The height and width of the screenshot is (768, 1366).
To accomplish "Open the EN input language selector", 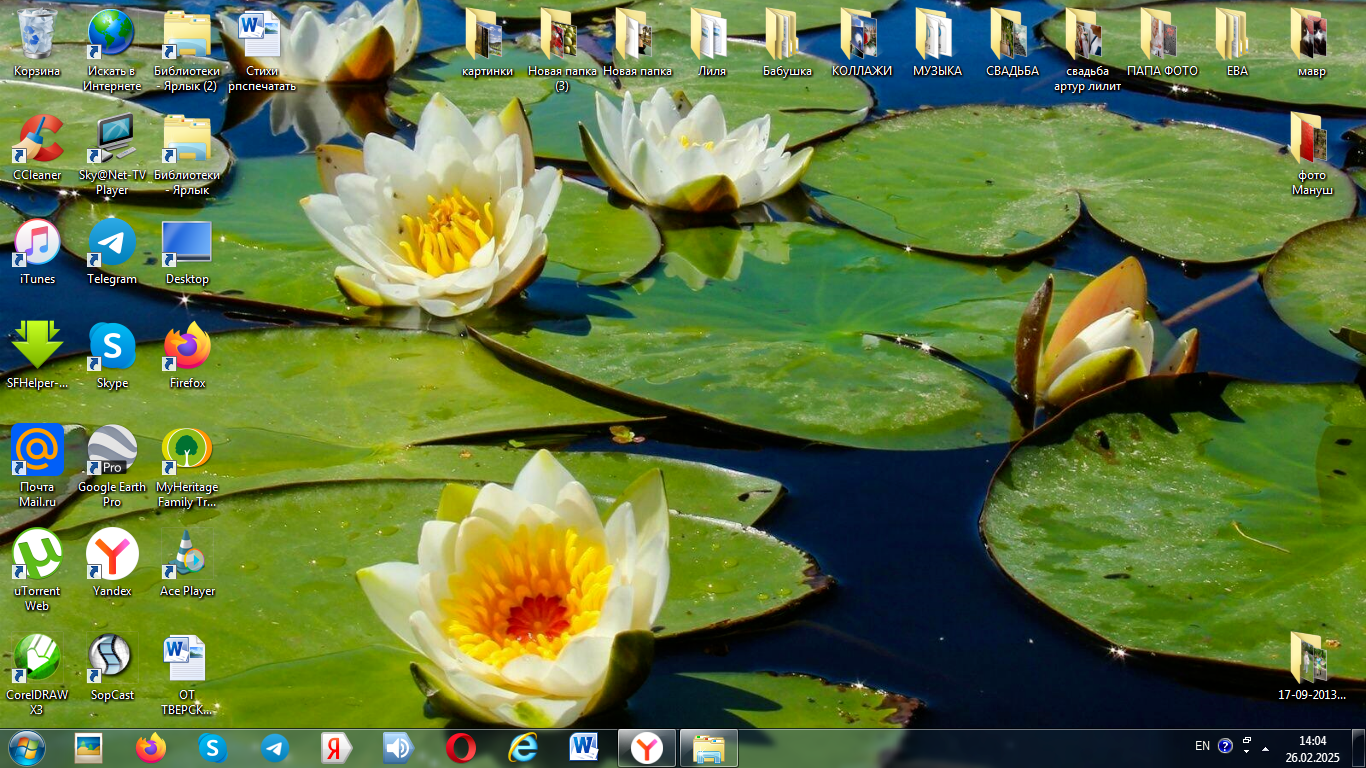I will [1202, 746].
